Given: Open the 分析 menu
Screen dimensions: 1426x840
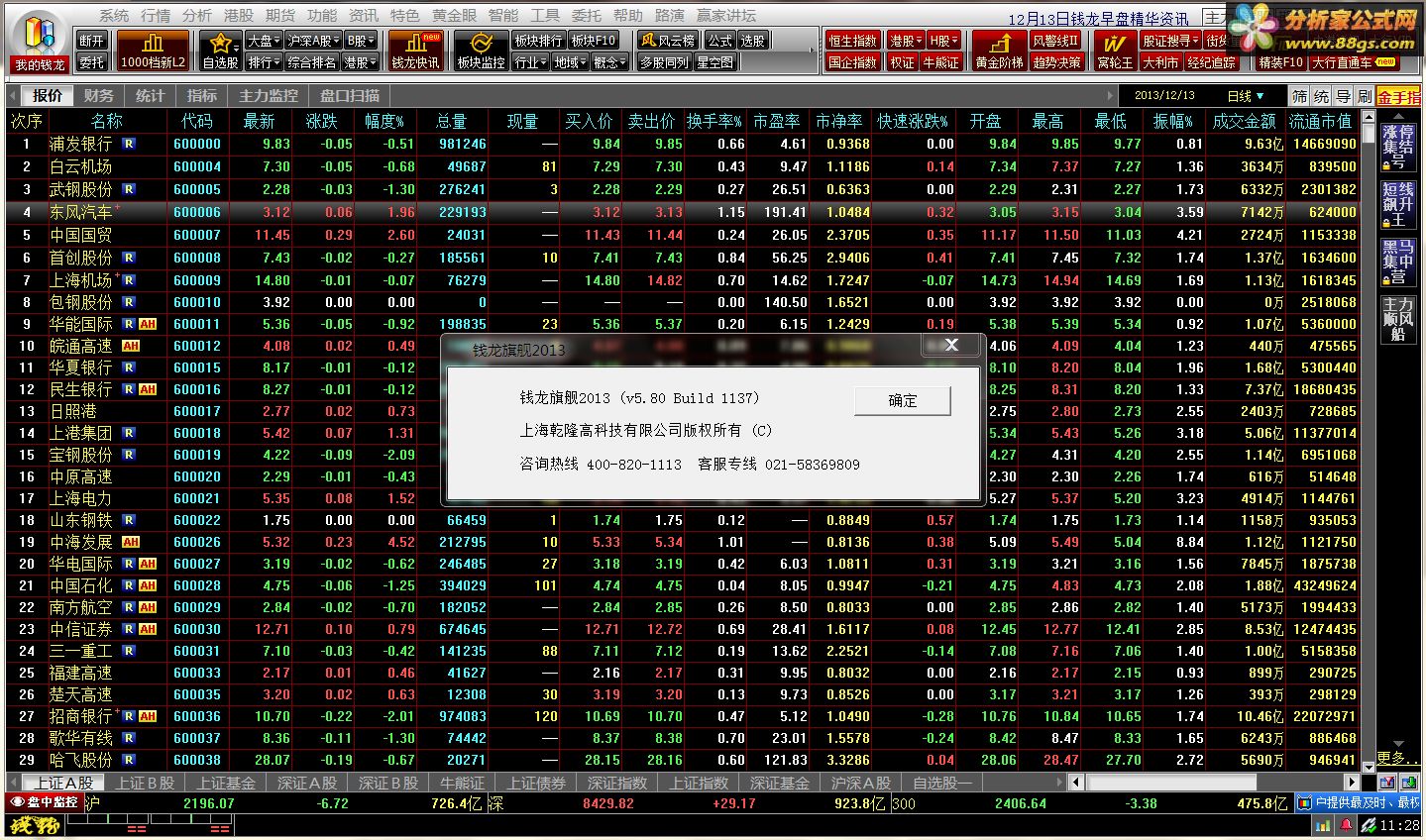Looking at the screenshot, I should [x=197, y=16].
